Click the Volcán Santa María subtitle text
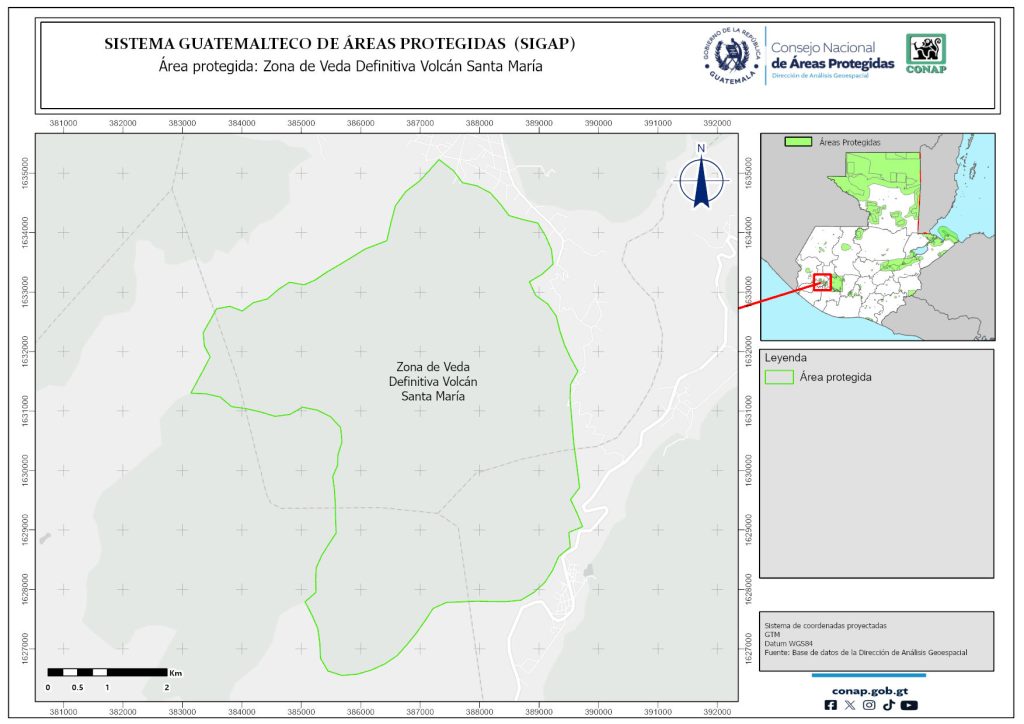 [x=351, y=67]
